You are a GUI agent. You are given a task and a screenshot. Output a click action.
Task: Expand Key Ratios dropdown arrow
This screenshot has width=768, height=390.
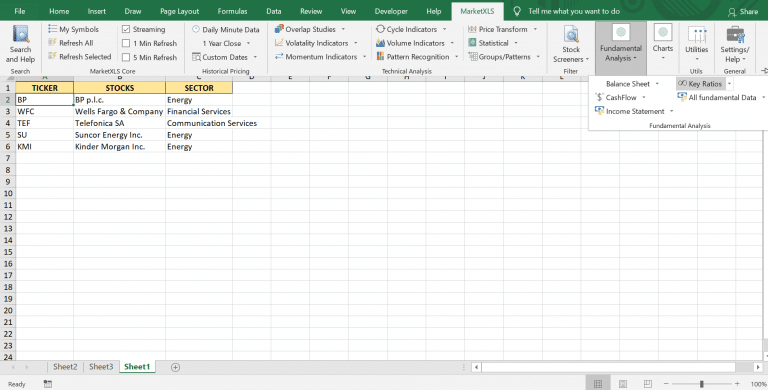pos(729,84)
